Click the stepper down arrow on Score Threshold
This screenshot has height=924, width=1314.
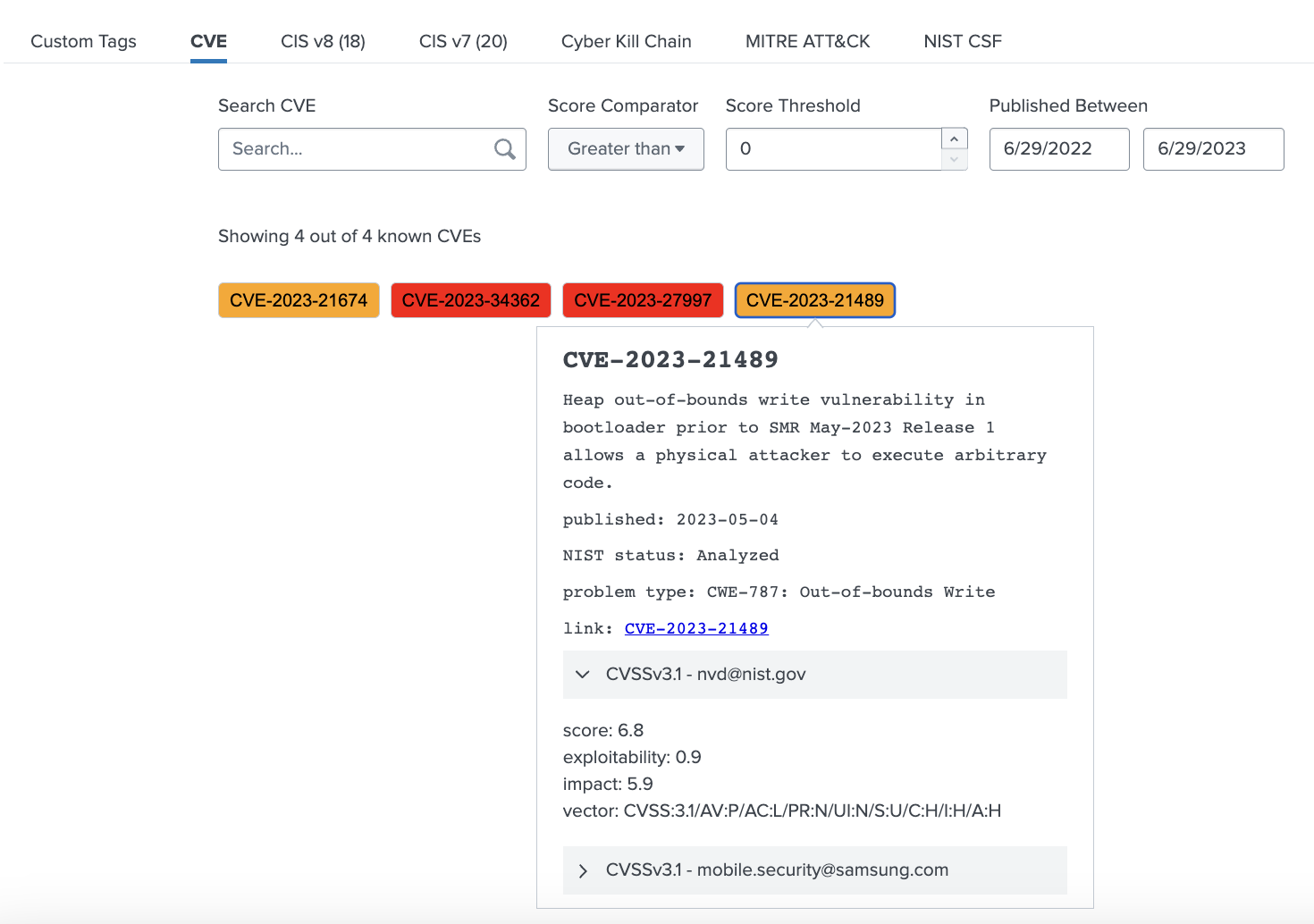click(954, 159)
